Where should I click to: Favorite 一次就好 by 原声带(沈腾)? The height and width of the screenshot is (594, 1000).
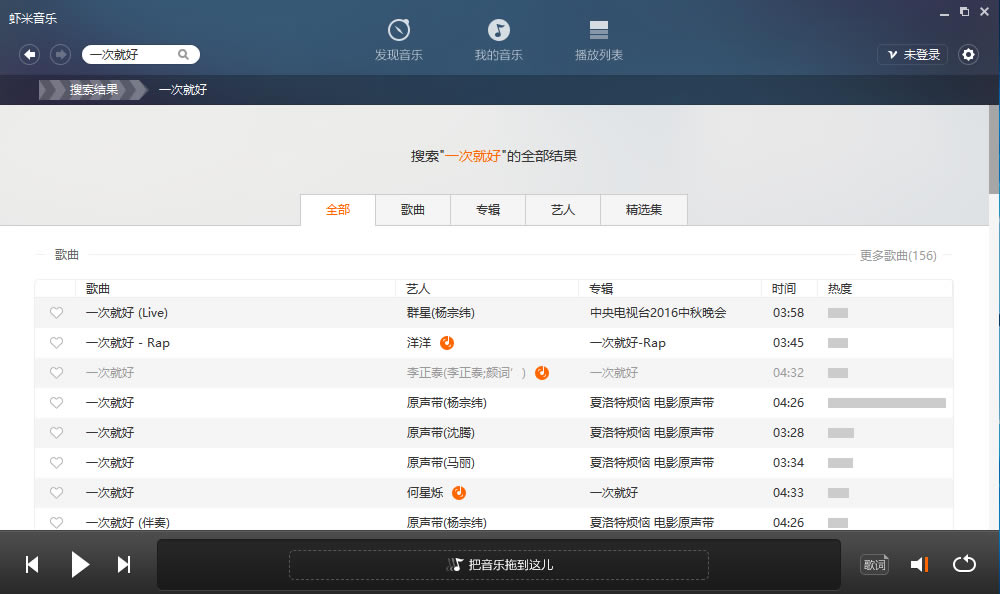click(56, 433)
